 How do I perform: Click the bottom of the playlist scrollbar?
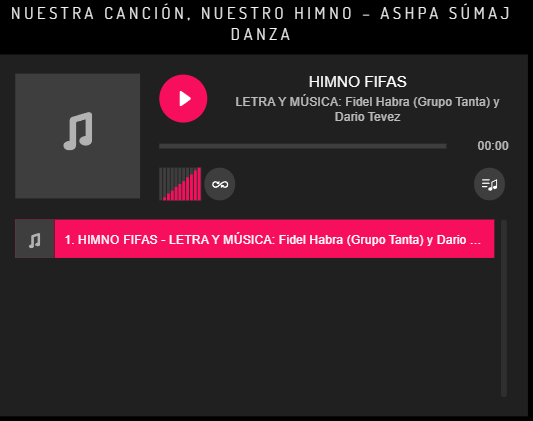[504, 391]
